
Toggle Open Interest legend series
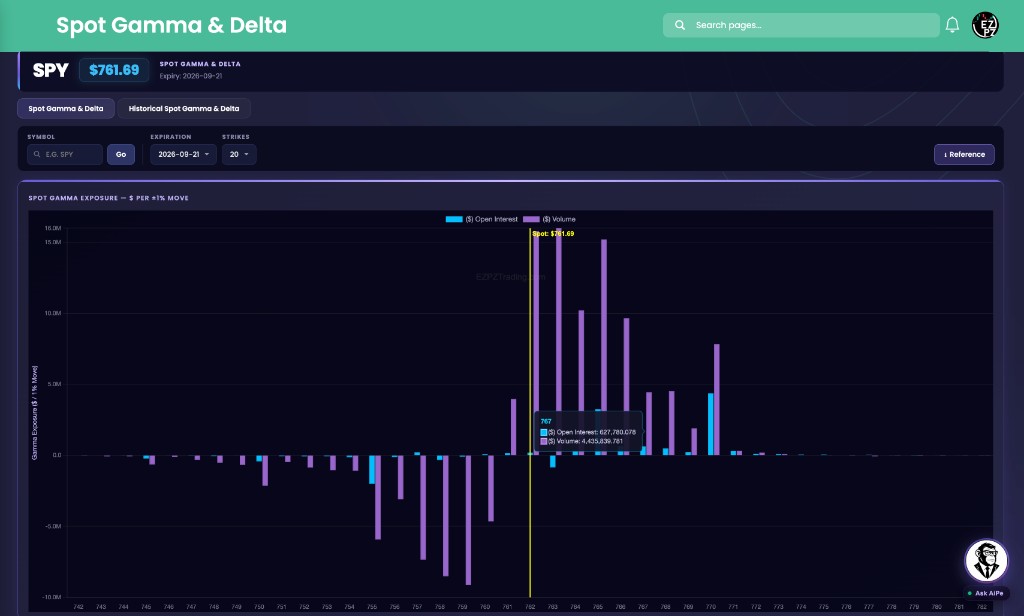(x=481, y=219)
